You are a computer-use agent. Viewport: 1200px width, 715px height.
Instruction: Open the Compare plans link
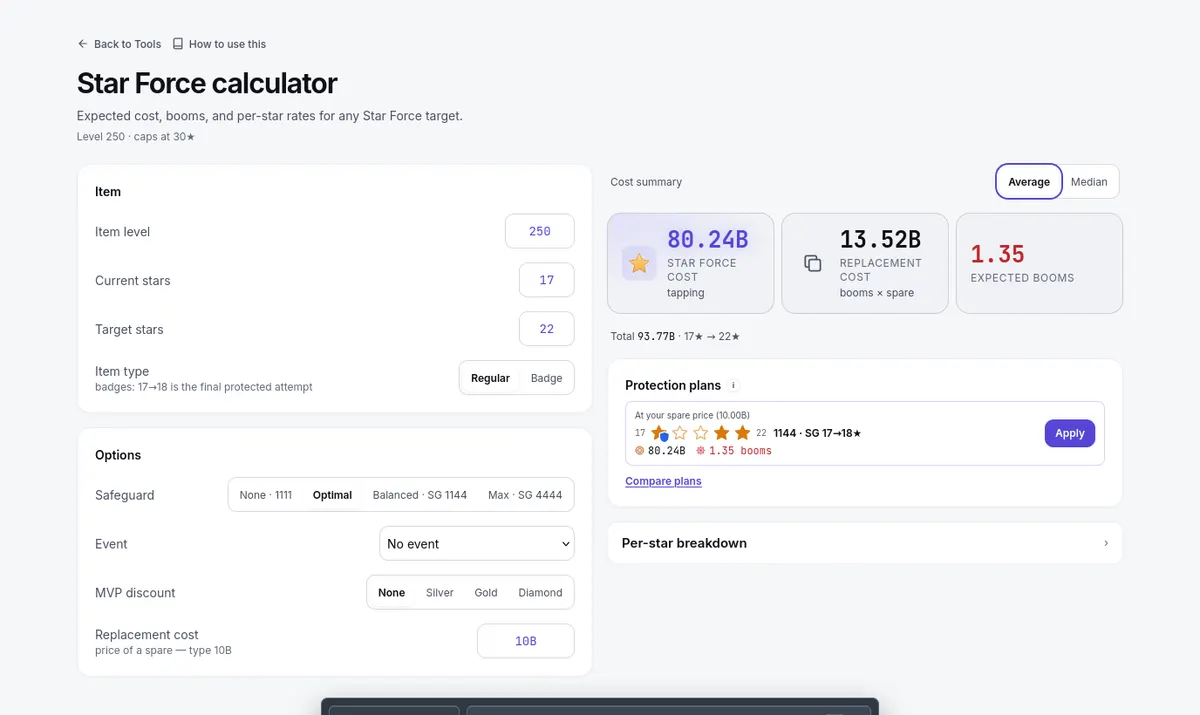663,481
